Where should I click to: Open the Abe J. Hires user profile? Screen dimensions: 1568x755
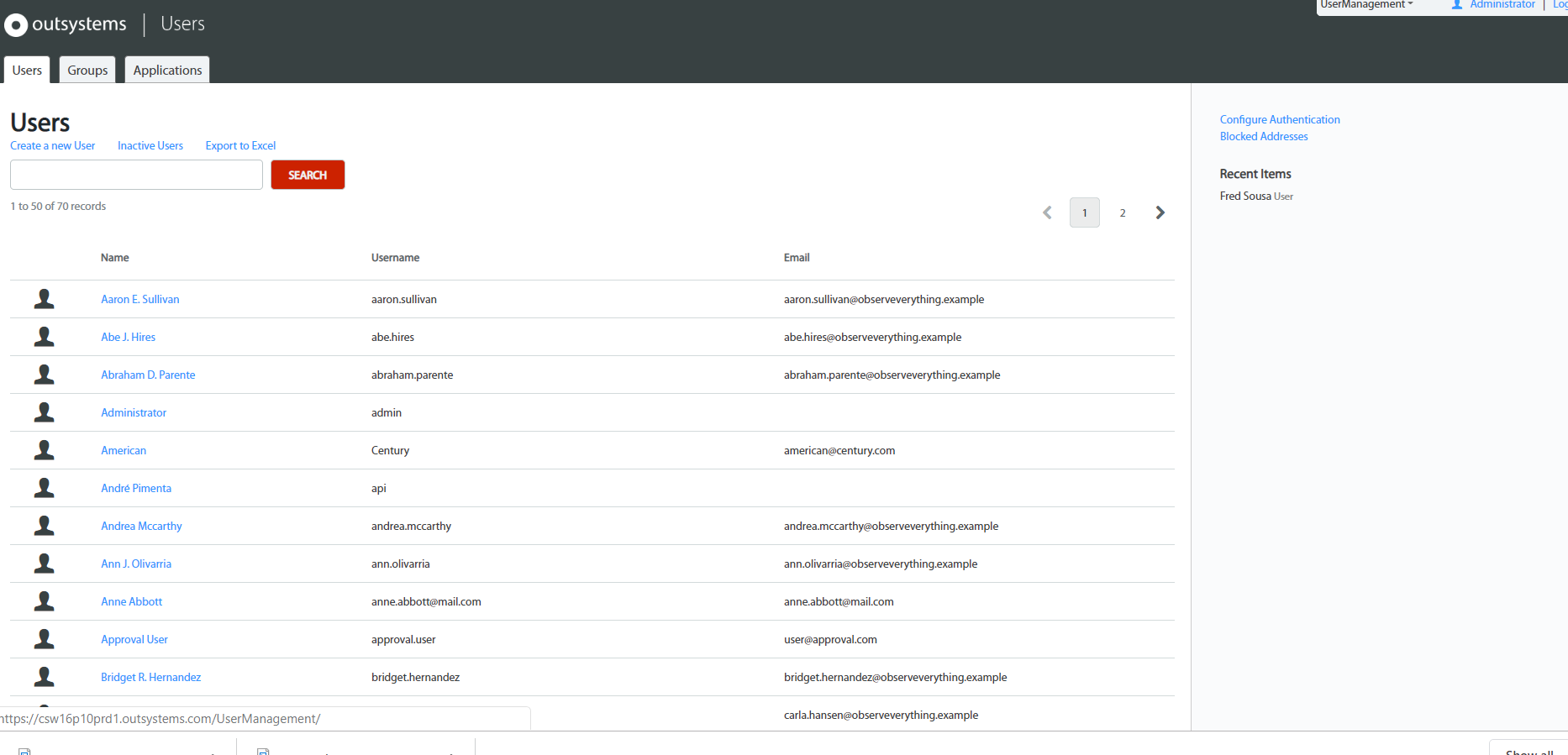tap(129, 337)
